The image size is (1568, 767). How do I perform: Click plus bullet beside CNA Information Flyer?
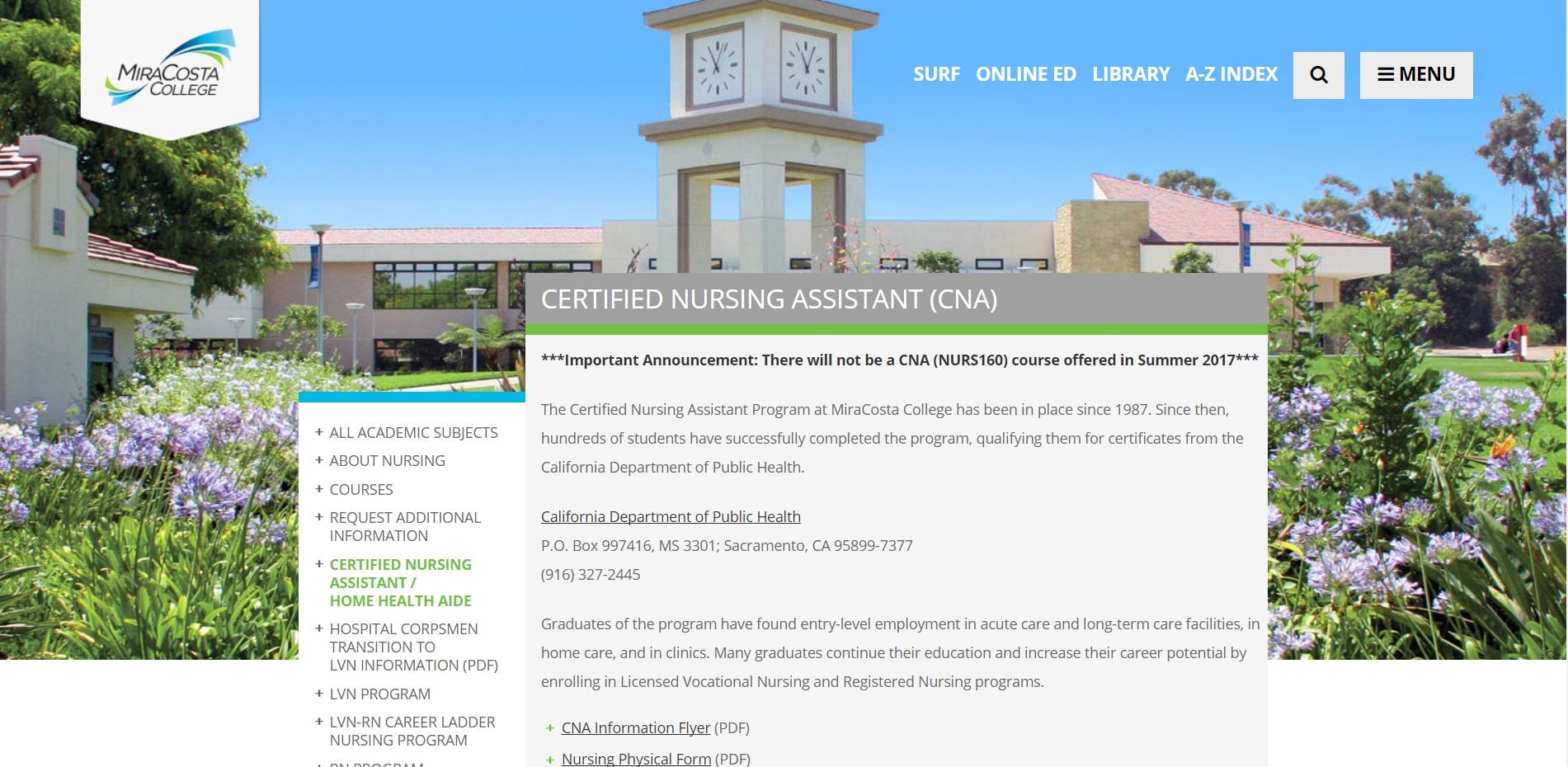[x=550, y=728]
